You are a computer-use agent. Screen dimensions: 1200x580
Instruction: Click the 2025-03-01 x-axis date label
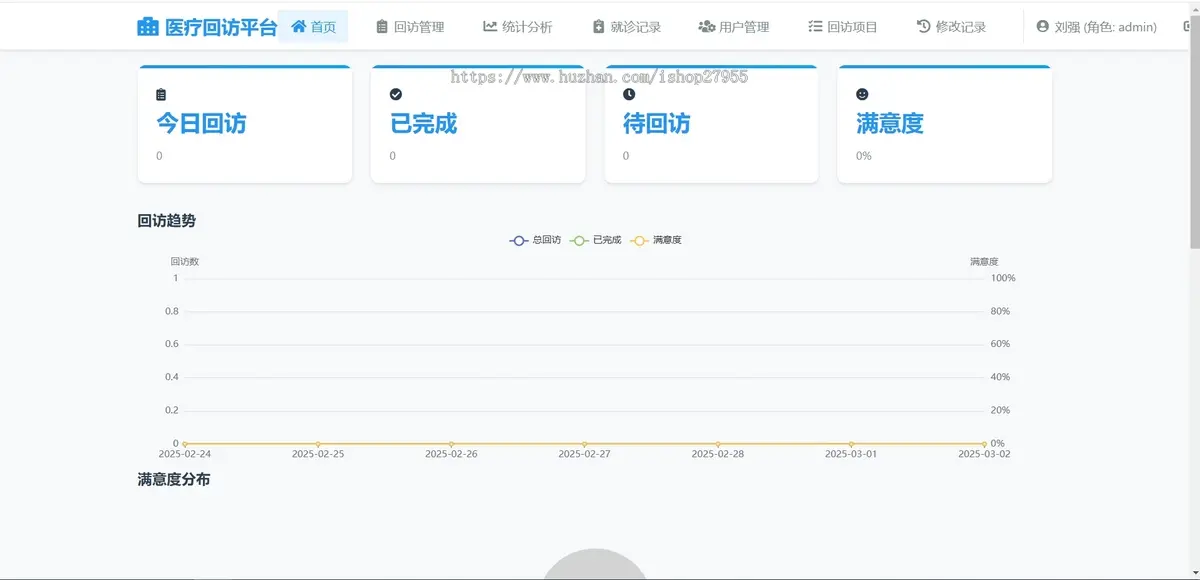coord(851,454)
